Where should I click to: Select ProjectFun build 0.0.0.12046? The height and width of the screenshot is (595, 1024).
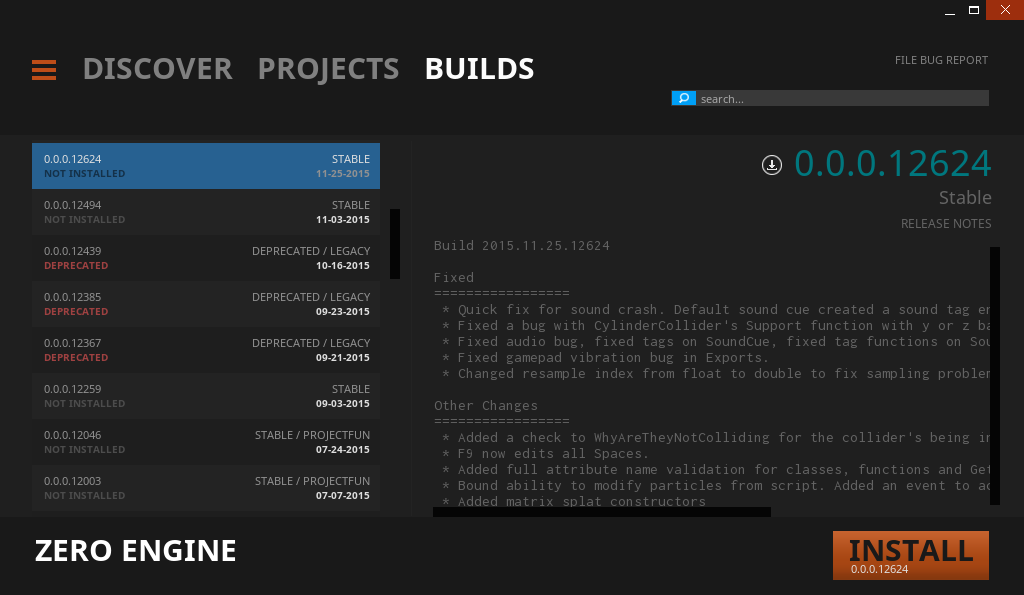(206, 442)
